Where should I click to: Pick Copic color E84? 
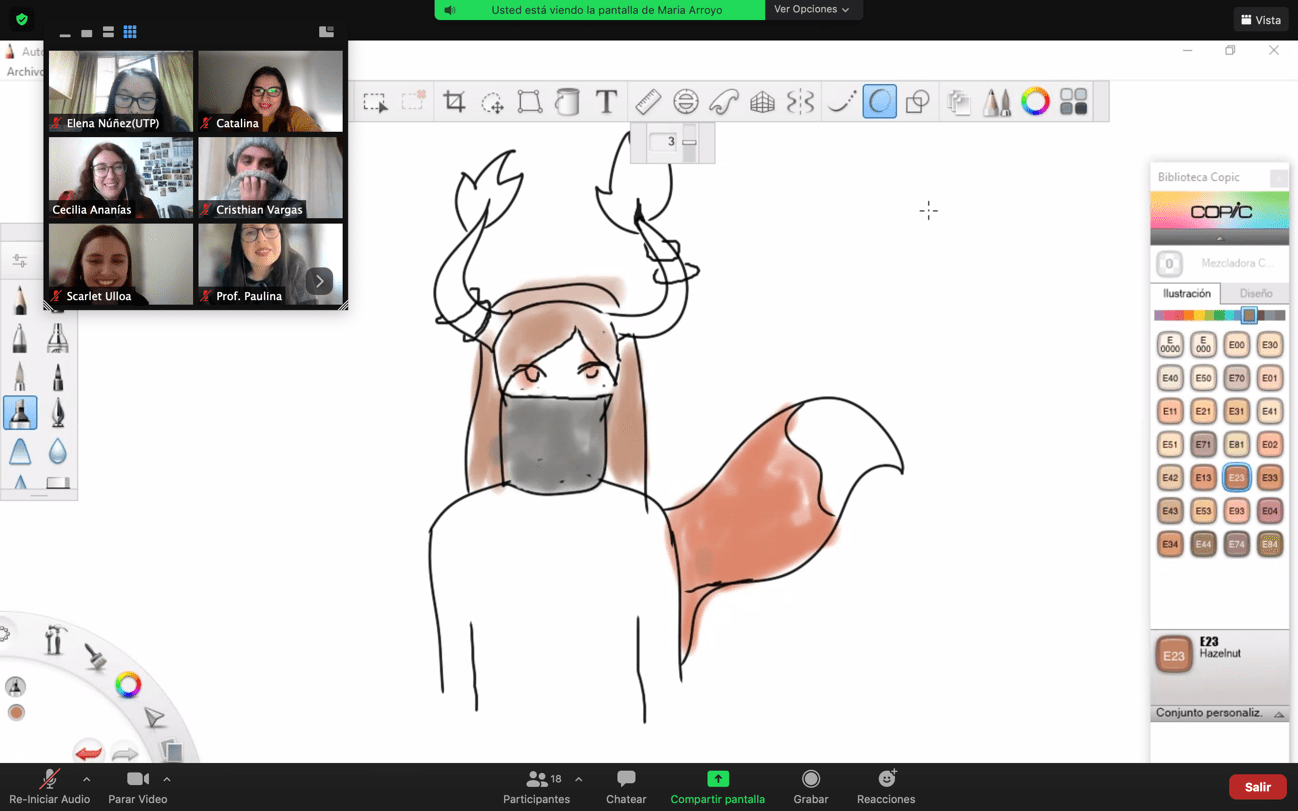(1270, 544)
